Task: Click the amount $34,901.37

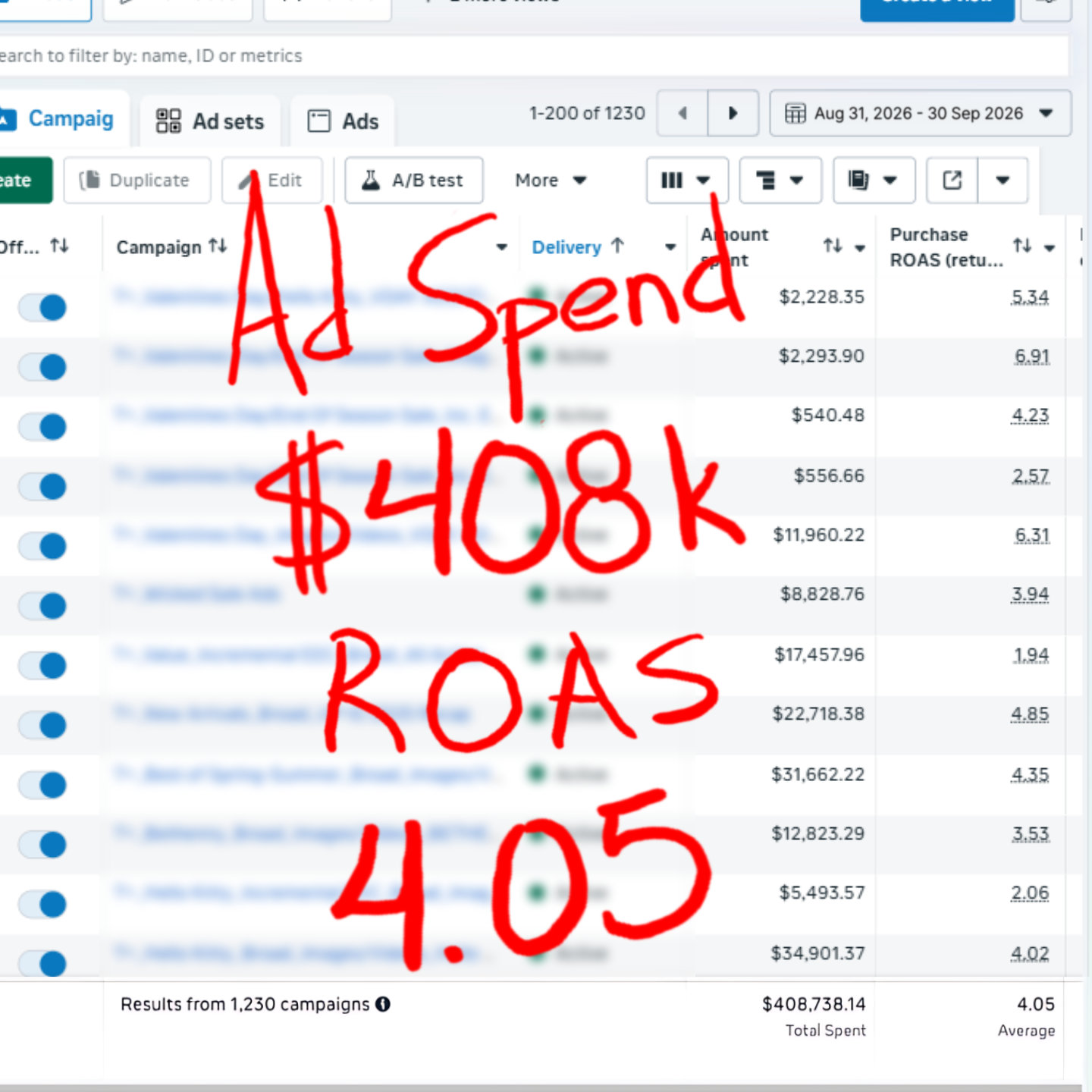Action: [x=817, y=953]
